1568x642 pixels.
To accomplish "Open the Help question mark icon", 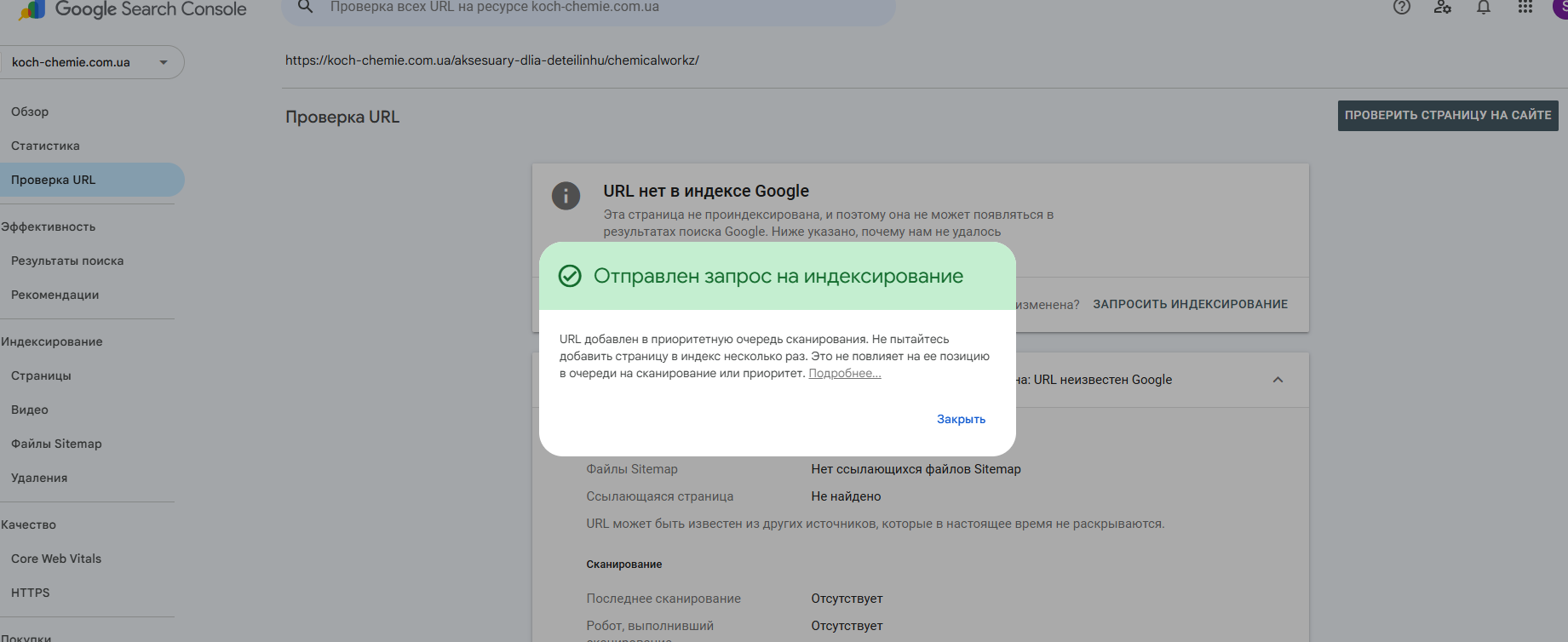I will coord(1402,7).
